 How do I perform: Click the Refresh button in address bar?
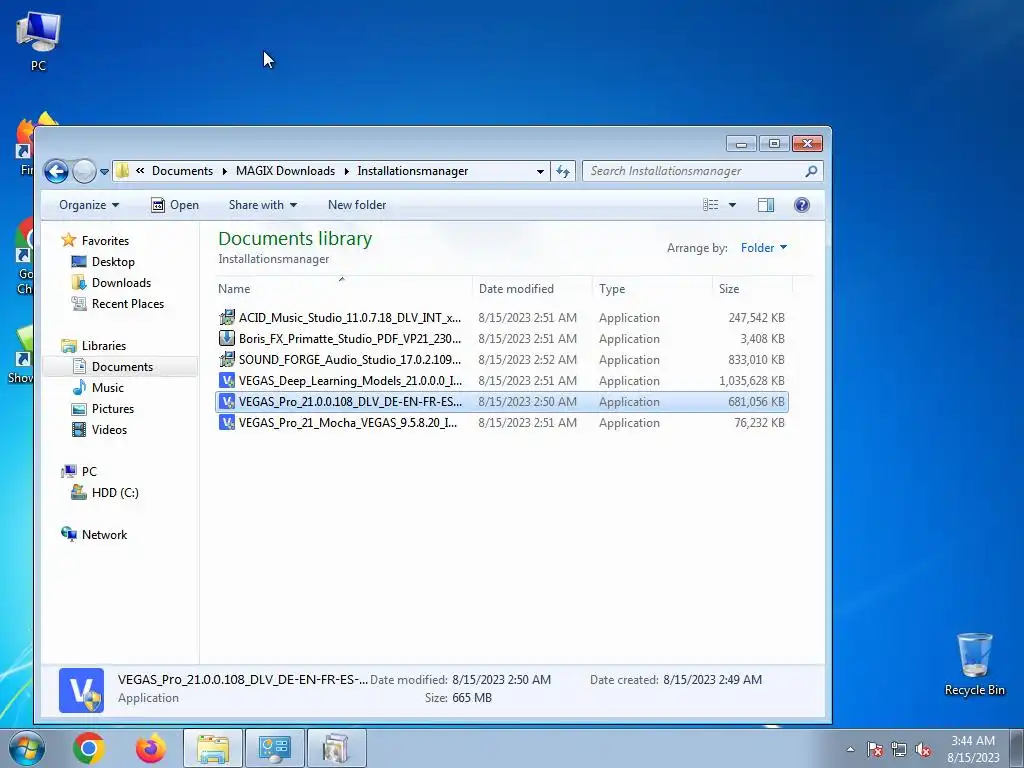click(562, 171)
